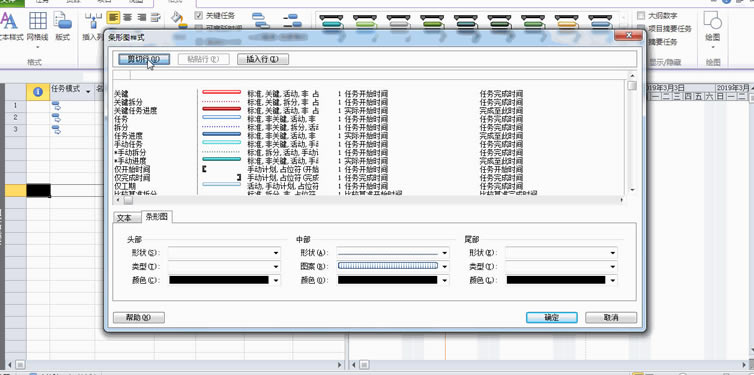Click the 帮助 help button
Image resolution: width=754 pixels, height=375 pixels.
[x=138, y=317]
